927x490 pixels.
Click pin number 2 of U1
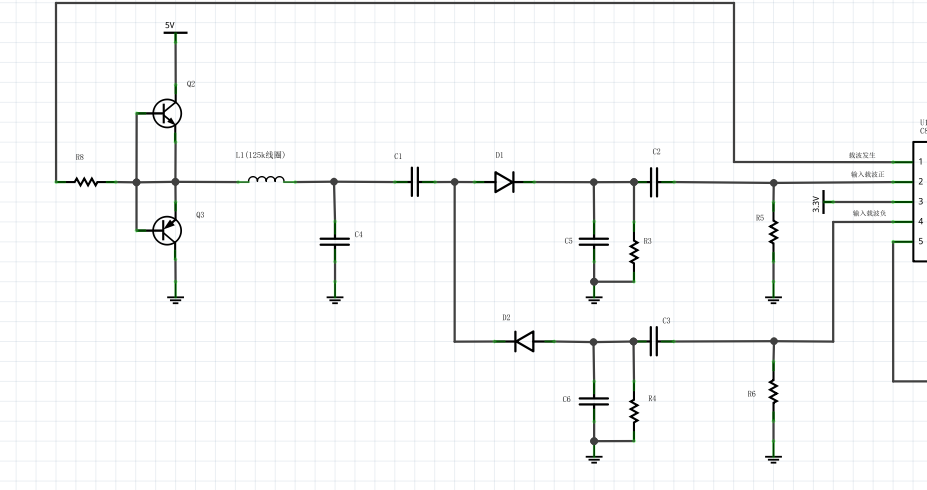click(x=920, y=181)
